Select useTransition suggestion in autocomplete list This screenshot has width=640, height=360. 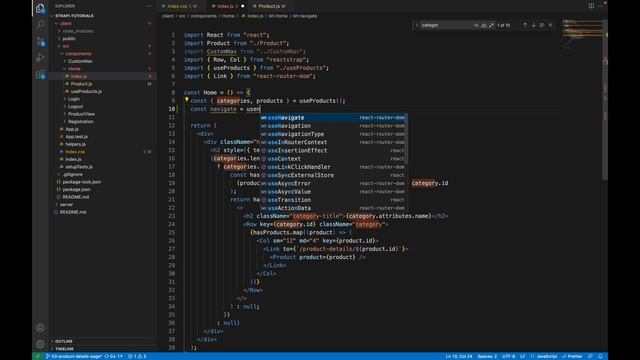tap(333, 200)
